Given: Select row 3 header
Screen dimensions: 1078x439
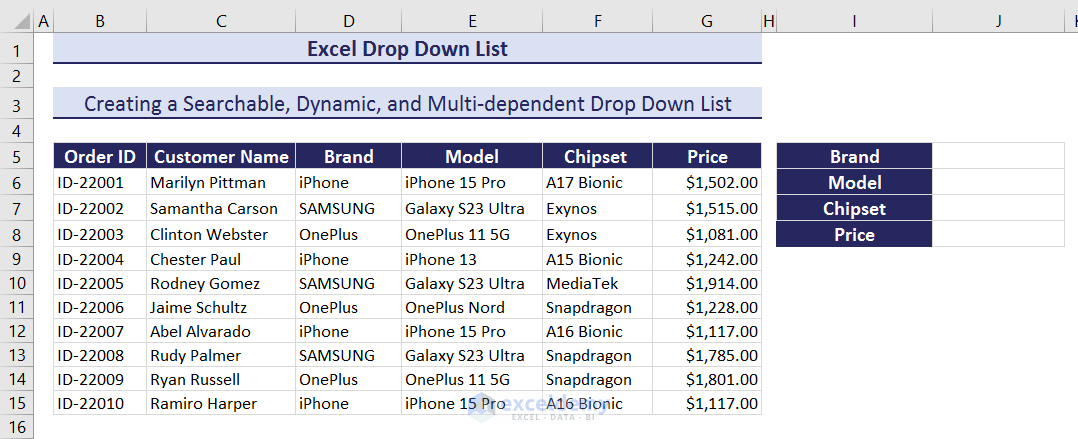Looking at the screenshot, I should click(16, 104).
